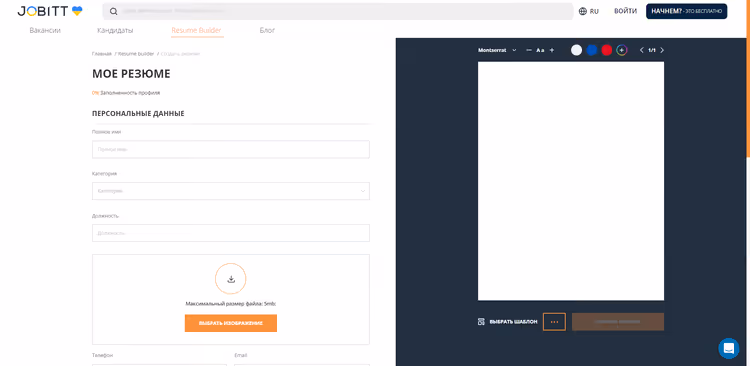Click the disabled orange save button
Screen dimensions: 750x366
click(x=618, y=322)
